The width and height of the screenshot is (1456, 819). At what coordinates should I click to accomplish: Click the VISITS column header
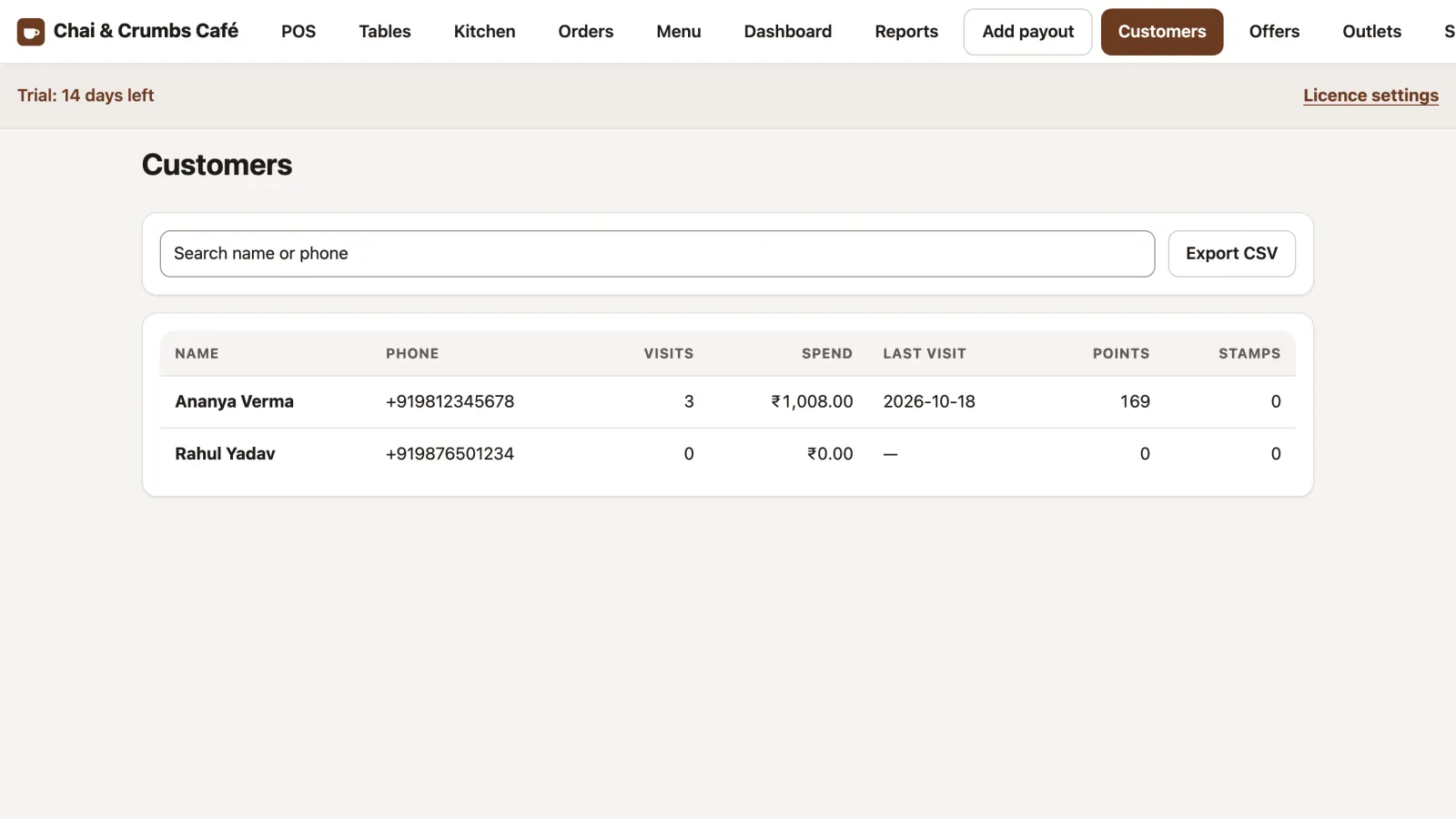[x=669, y=354]
